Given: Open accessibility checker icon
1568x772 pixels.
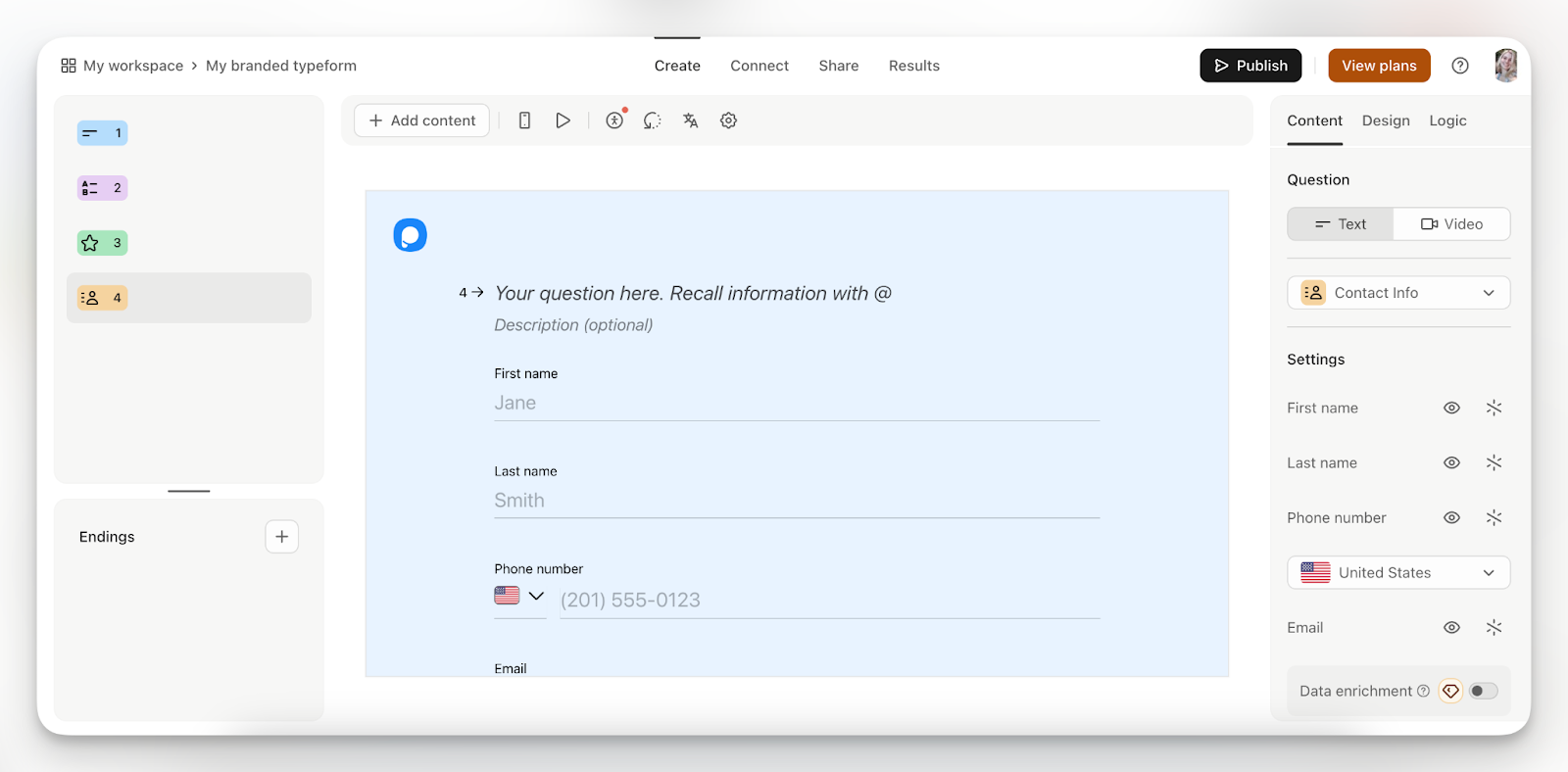Looking at the screenshot, I should click(x=614, y=121).
